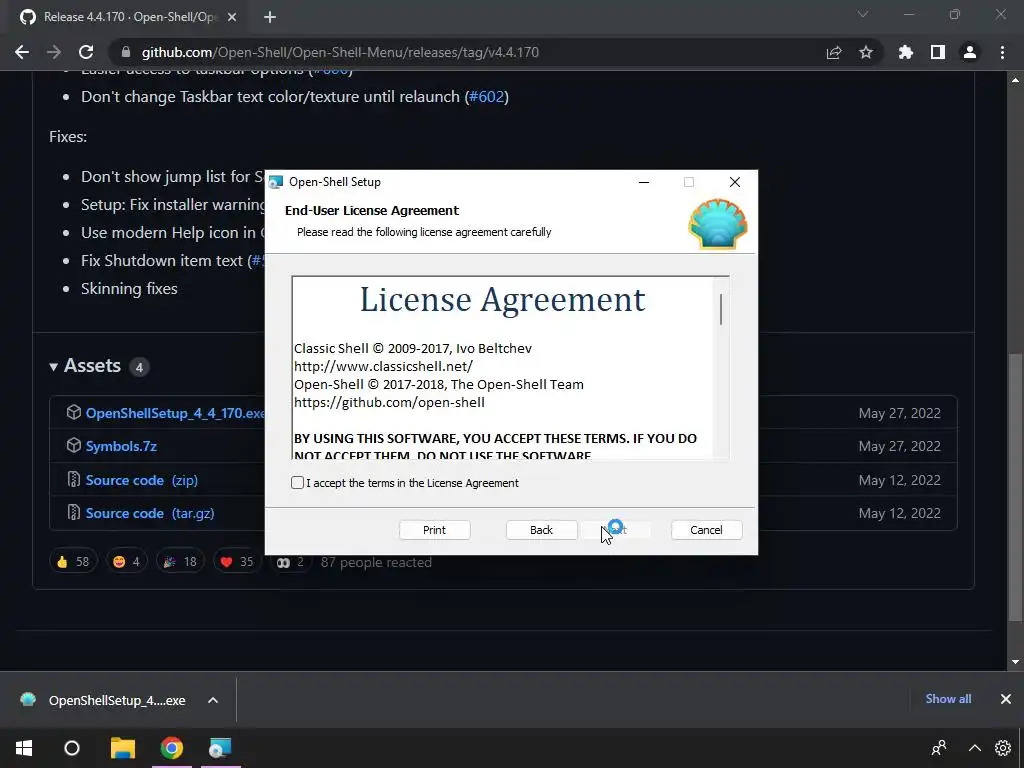Open File Explorer from taskbar
The width and height of the screenshot is (1024, 768).
pos(122,748)
